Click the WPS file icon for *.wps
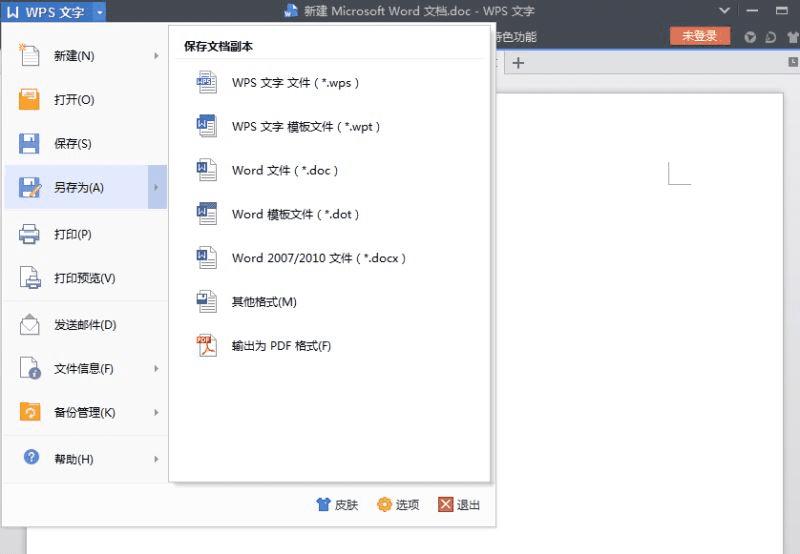 pyautogui.click(x=207, y=82)
